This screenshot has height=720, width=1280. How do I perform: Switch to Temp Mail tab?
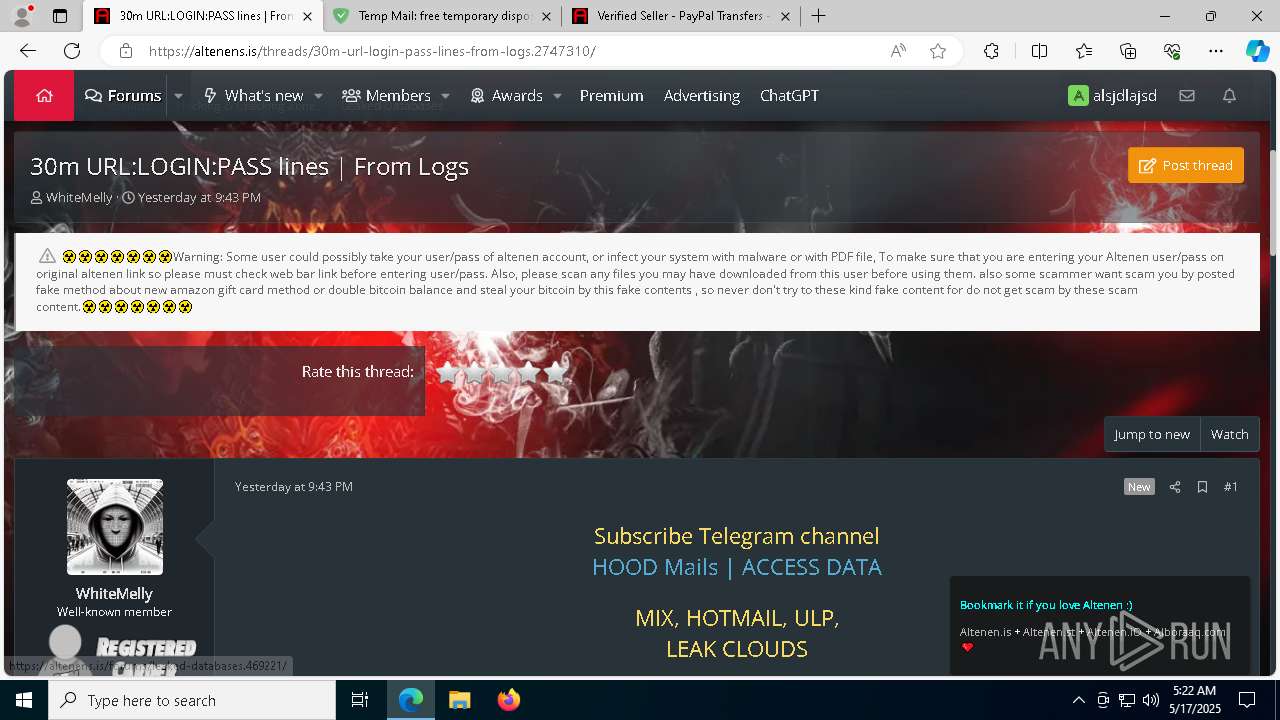coord(441,16)
